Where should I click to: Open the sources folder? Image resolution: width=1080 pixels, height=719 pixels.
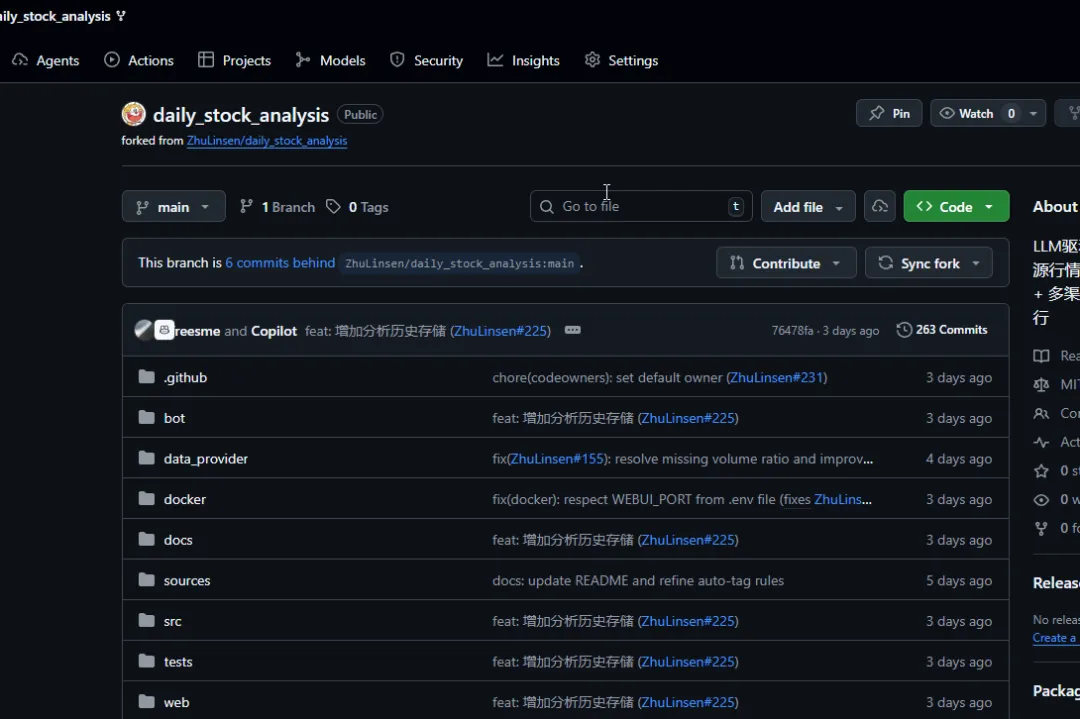(x=187, y=581)
